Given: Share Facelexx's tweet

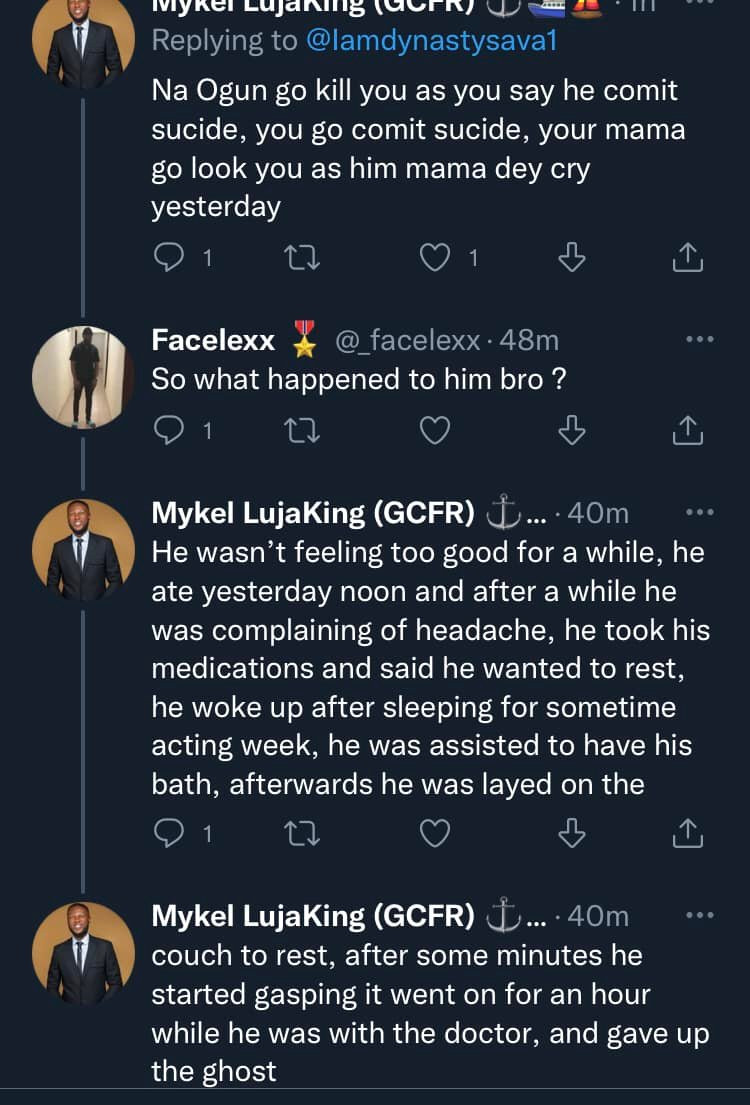Looking at the screenshot, I should pyautogui.click(x=687, y=430).
